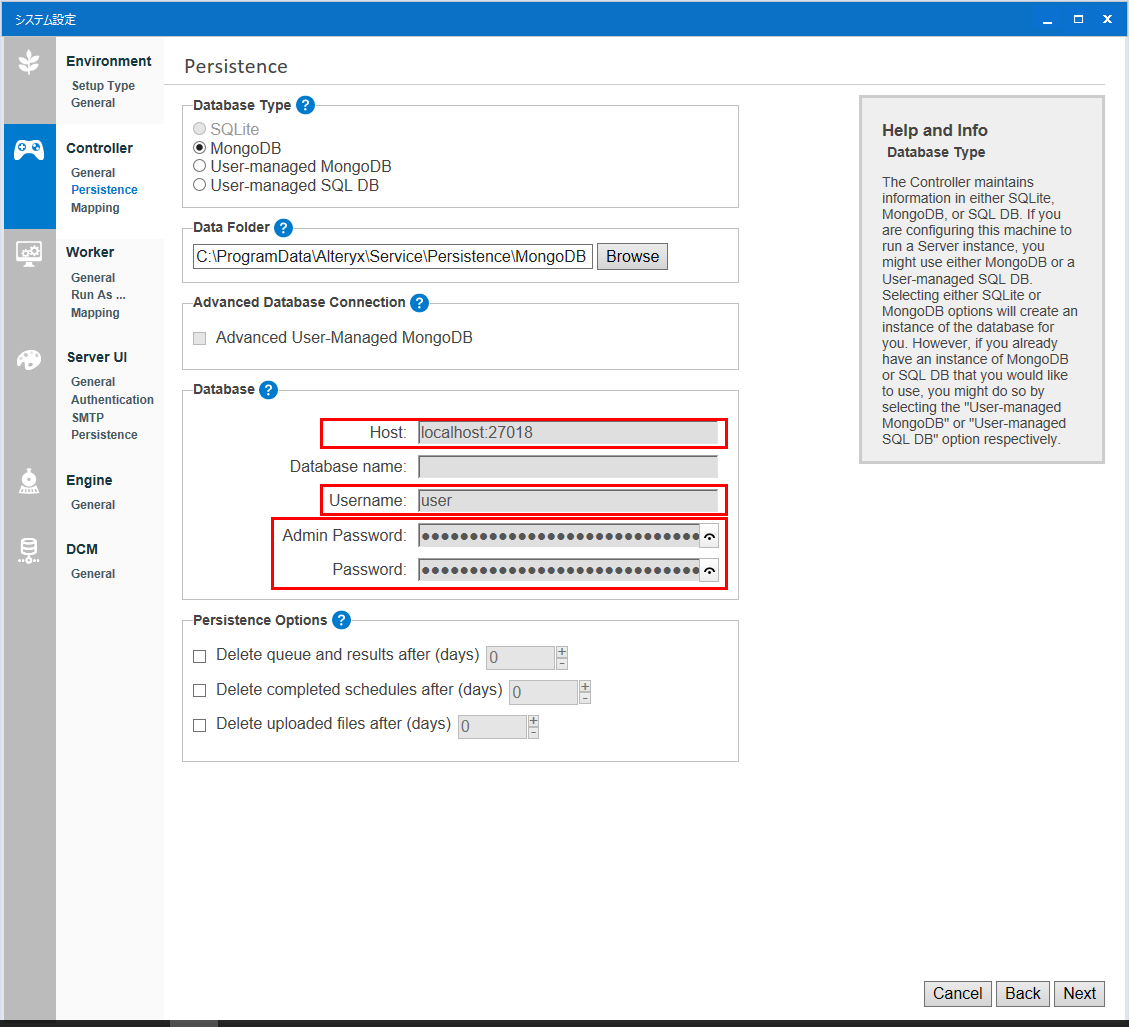Viewport: 1129px width, 1027px height.
Task: Open Server UI Authentication page
Action: coord(112,400)
